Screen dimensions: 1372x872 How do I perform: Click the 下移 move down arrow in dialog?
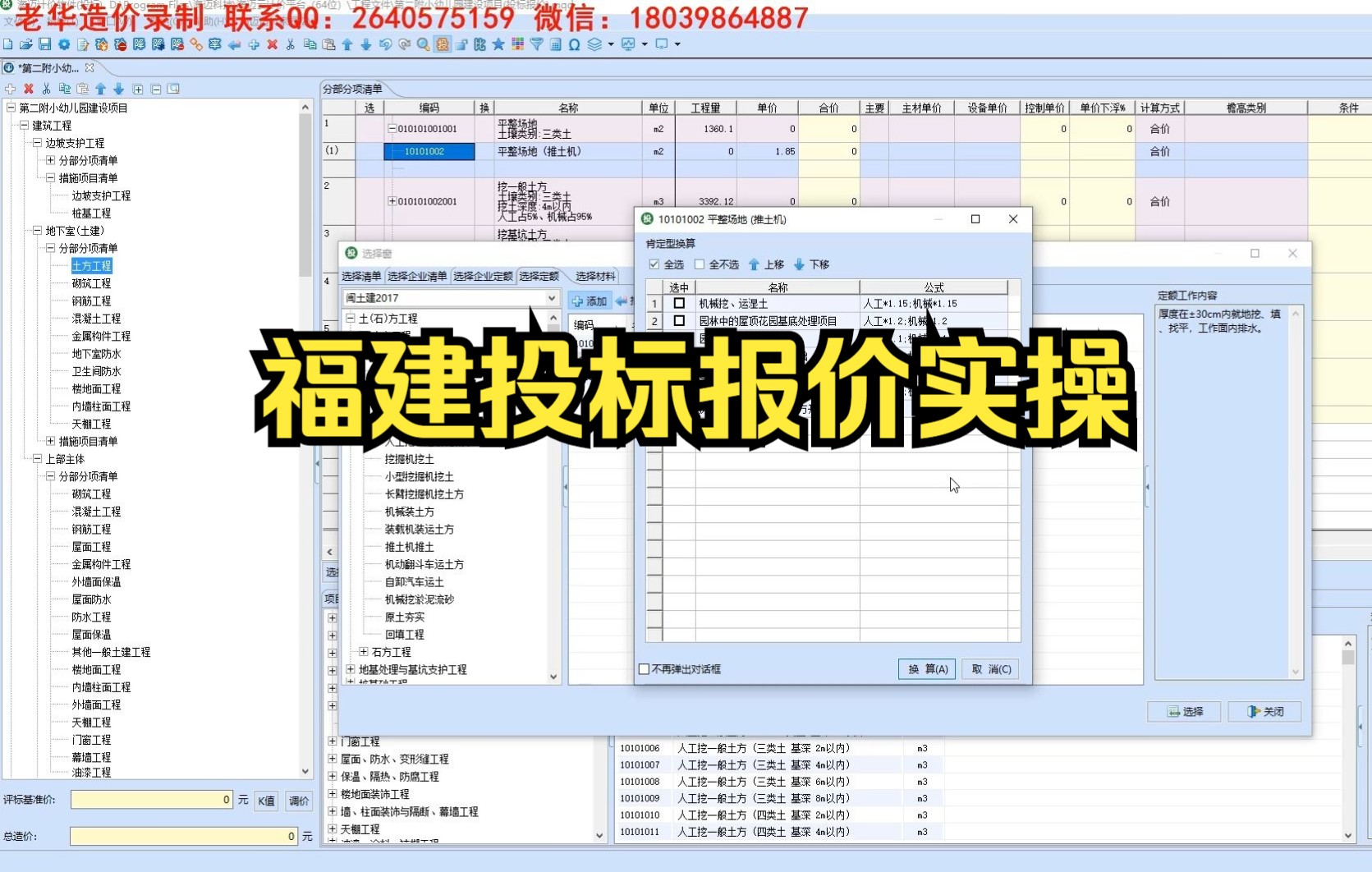811,264
